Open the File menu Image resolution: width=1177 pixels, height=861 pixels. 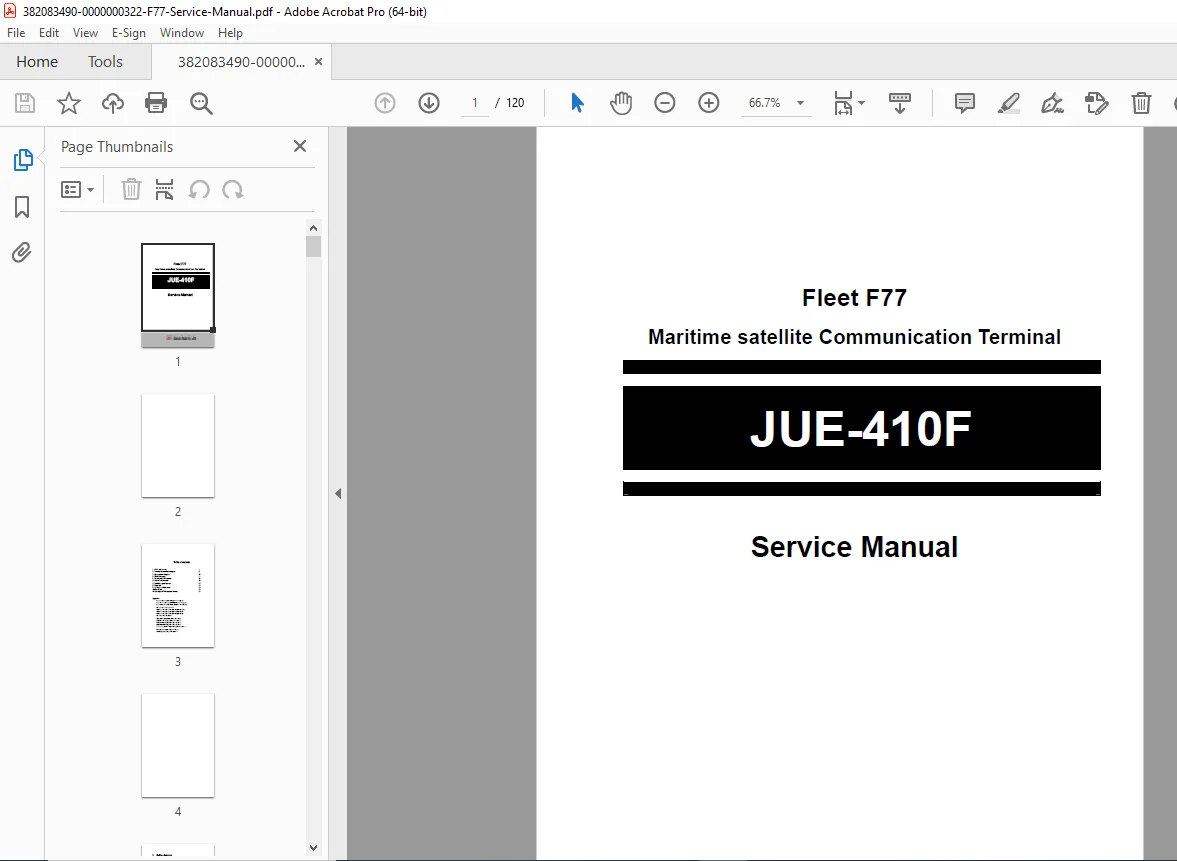point(16,33)
